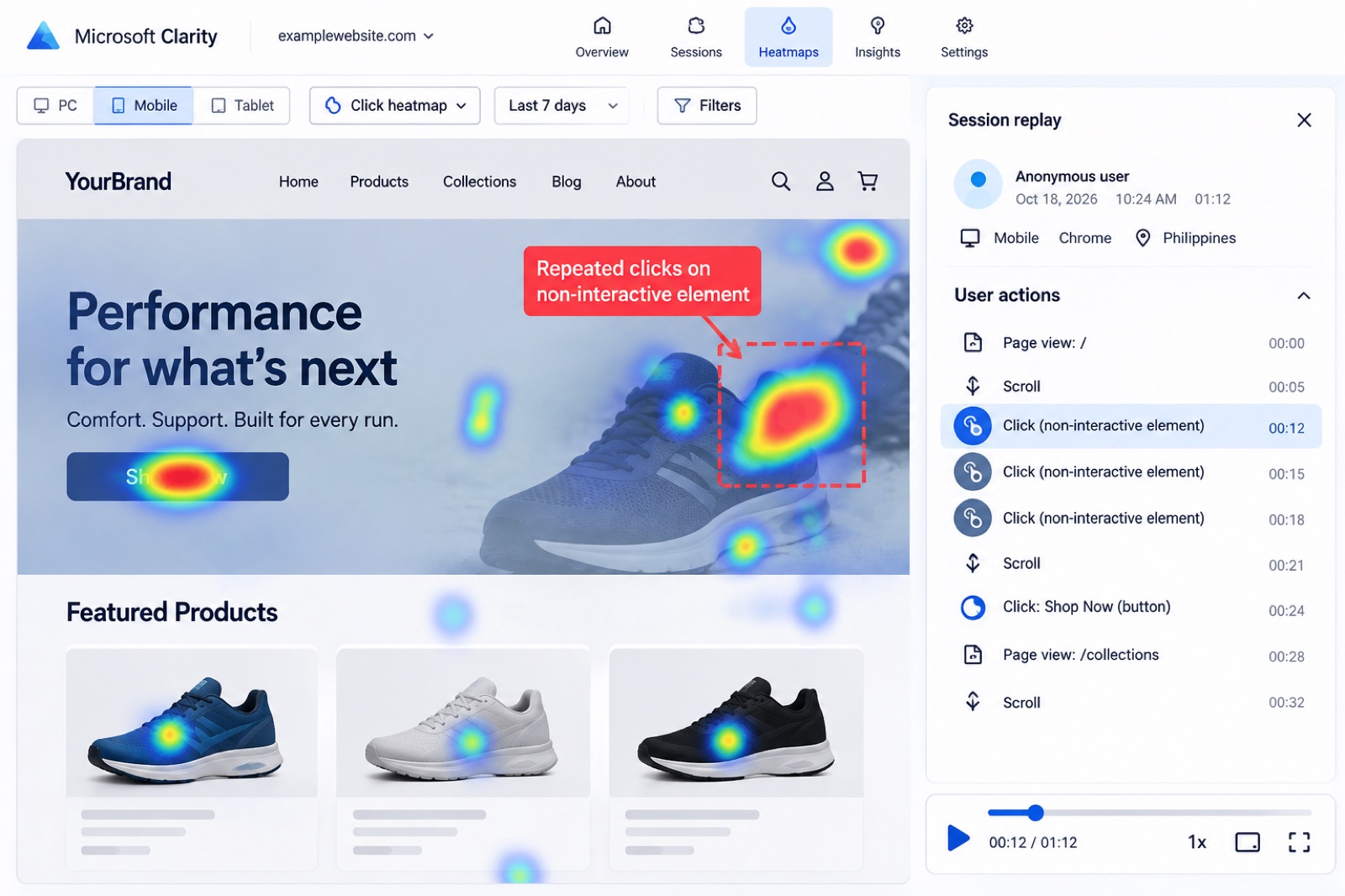Select the Heatmaps tab
Image resolution: width=1345 pixels, height=896 pixels.
tap(789, 38)
